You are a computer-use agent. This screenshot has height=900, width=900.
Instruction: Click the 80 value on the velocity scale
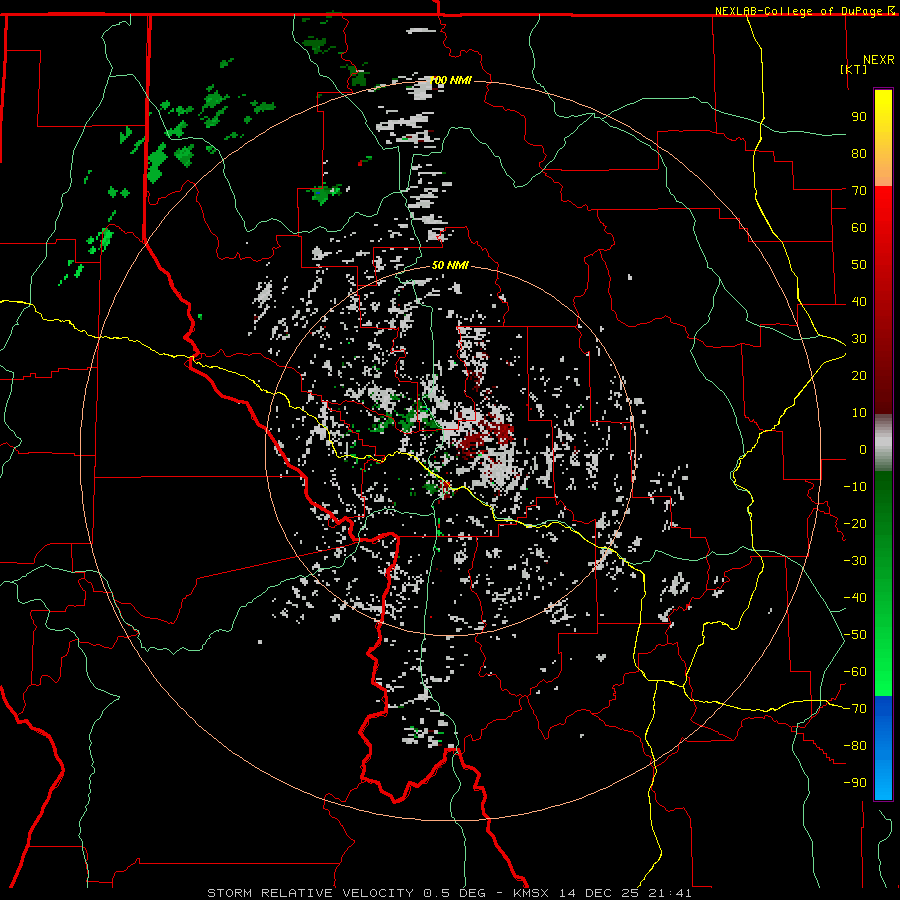pos(859,154)
